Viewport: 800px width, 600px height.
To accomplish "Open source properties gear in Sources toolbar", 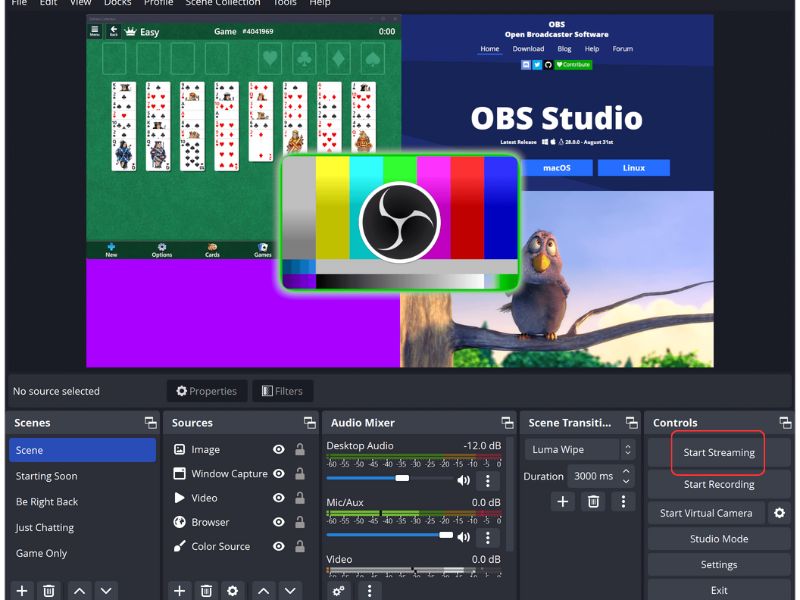I will pos(232,591).
